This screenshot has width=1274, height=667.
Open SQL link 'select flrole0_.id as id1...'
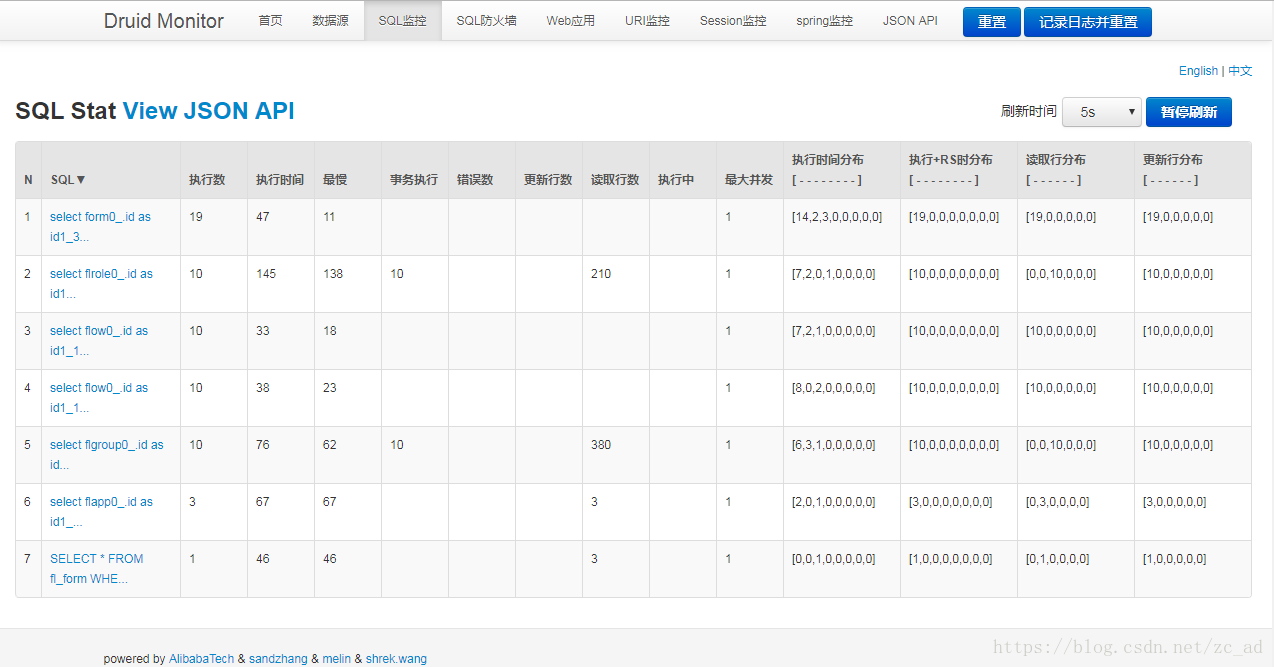pos(101,284)
